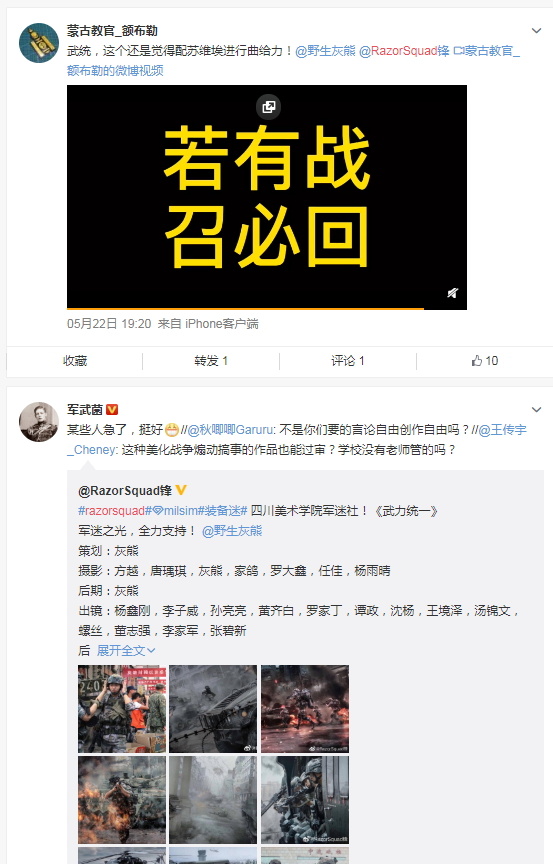
Task: Click 收藏 to bookmark the first post
Action: point(75,361)
